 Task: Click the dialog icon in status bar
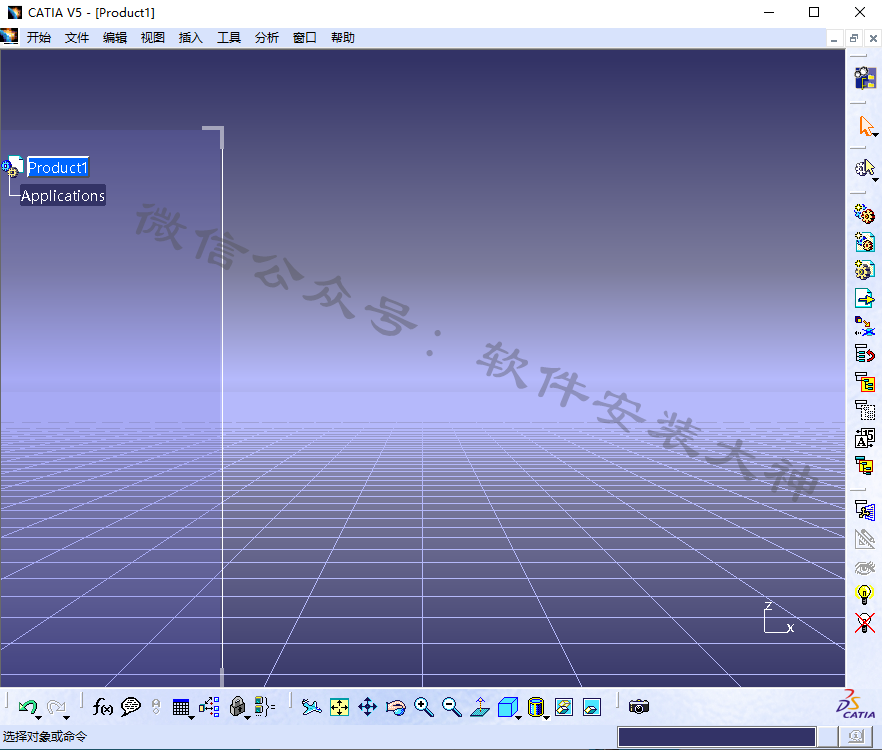pyautogui.click(x=856, y=736)
